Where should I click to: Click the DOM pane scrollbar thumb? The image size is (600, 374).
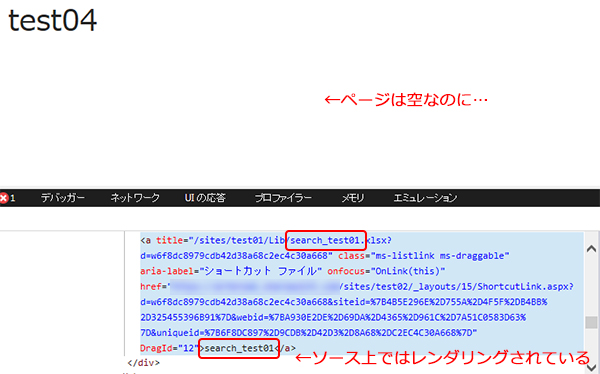point(591,322)
